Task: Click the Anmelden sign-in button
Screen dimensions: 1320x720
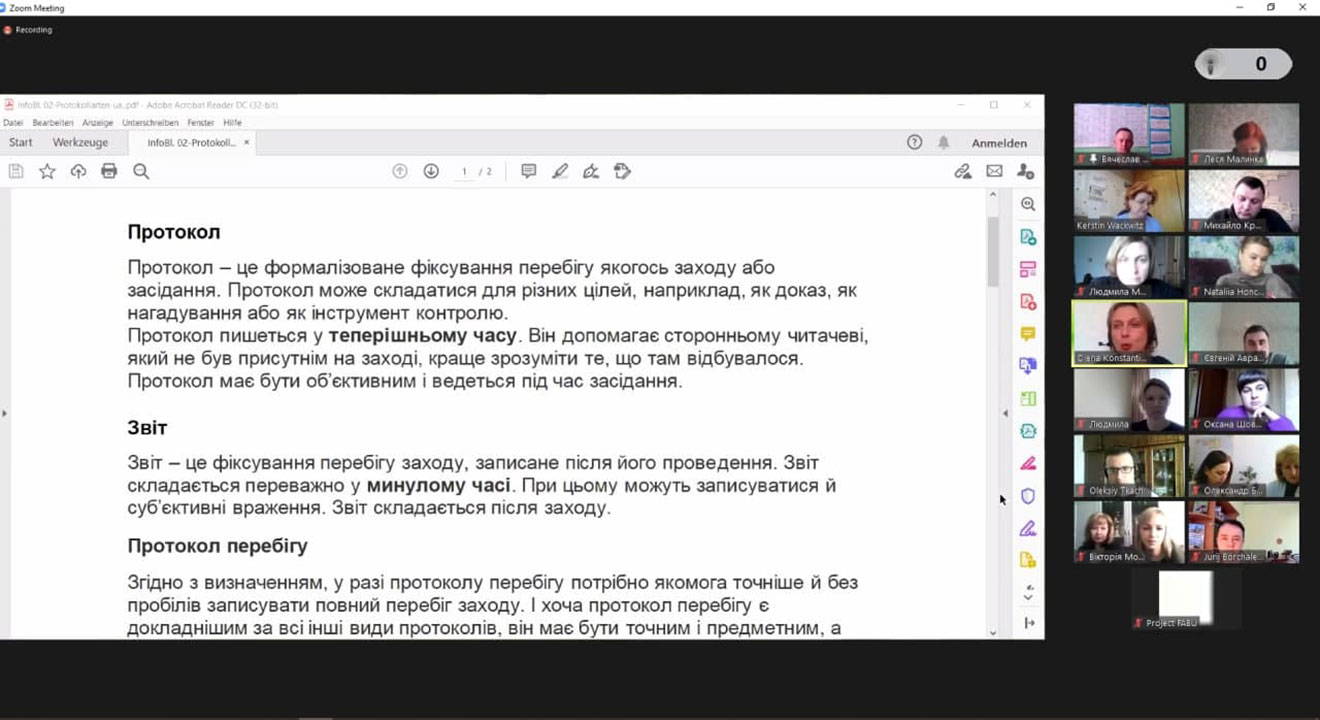Action: pyautogui.click(x=999, y=143)
